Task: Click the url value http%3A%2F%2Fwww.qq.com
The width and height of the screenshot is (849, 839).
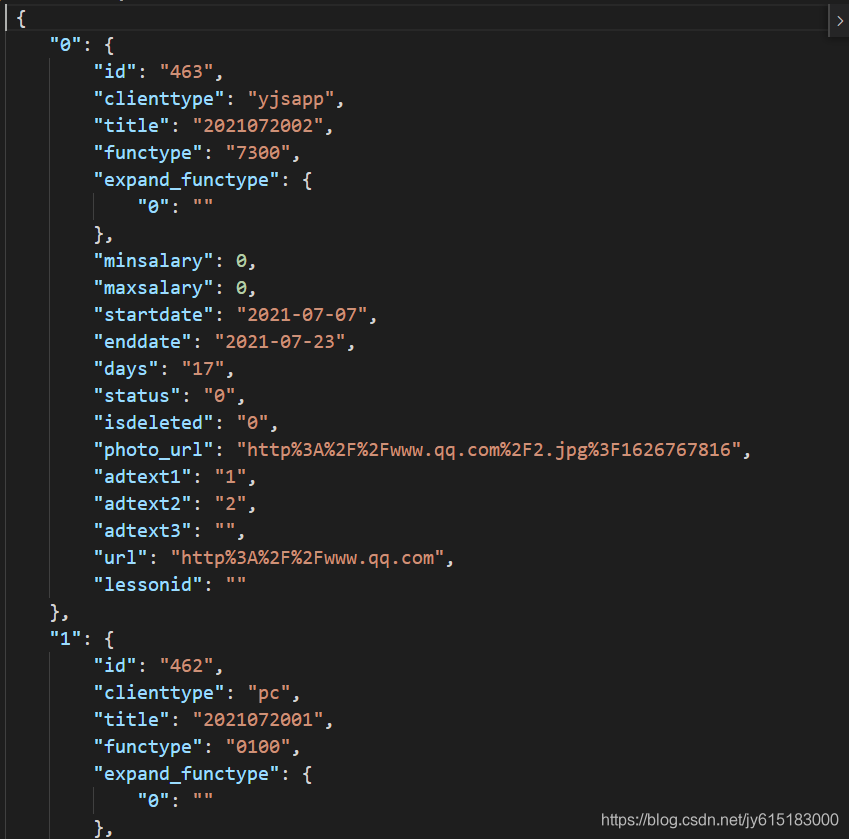Action: coord(307,558)
